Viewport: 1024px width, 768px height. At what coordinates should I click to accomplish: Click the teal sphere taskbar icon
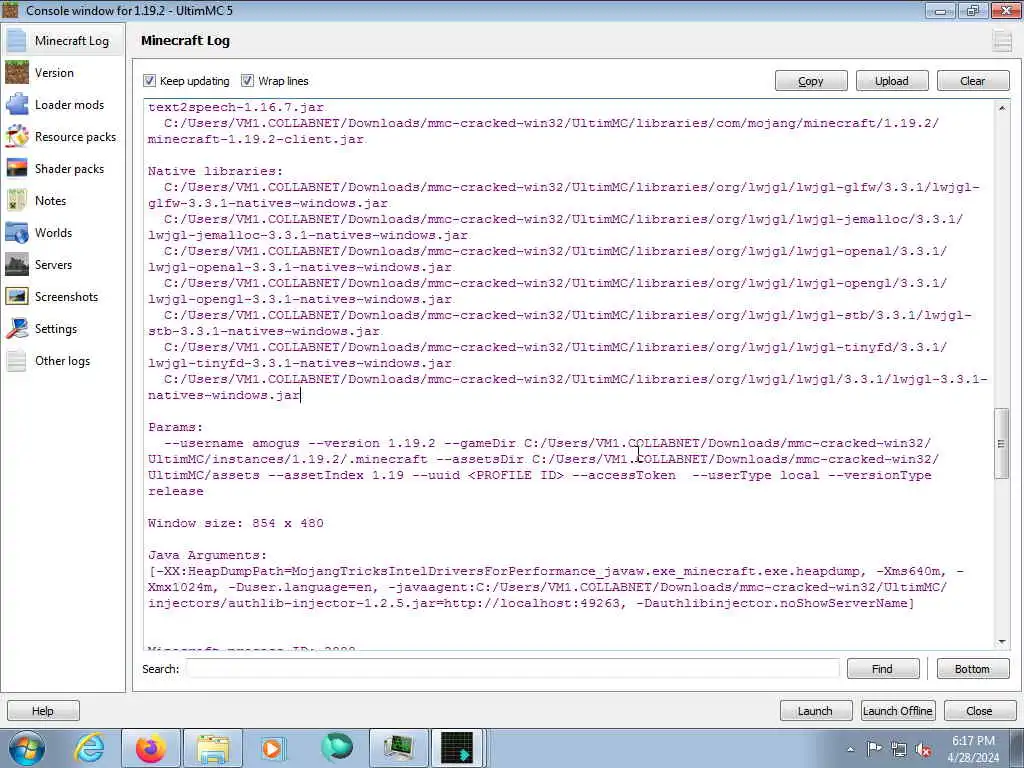click(336, 748)
